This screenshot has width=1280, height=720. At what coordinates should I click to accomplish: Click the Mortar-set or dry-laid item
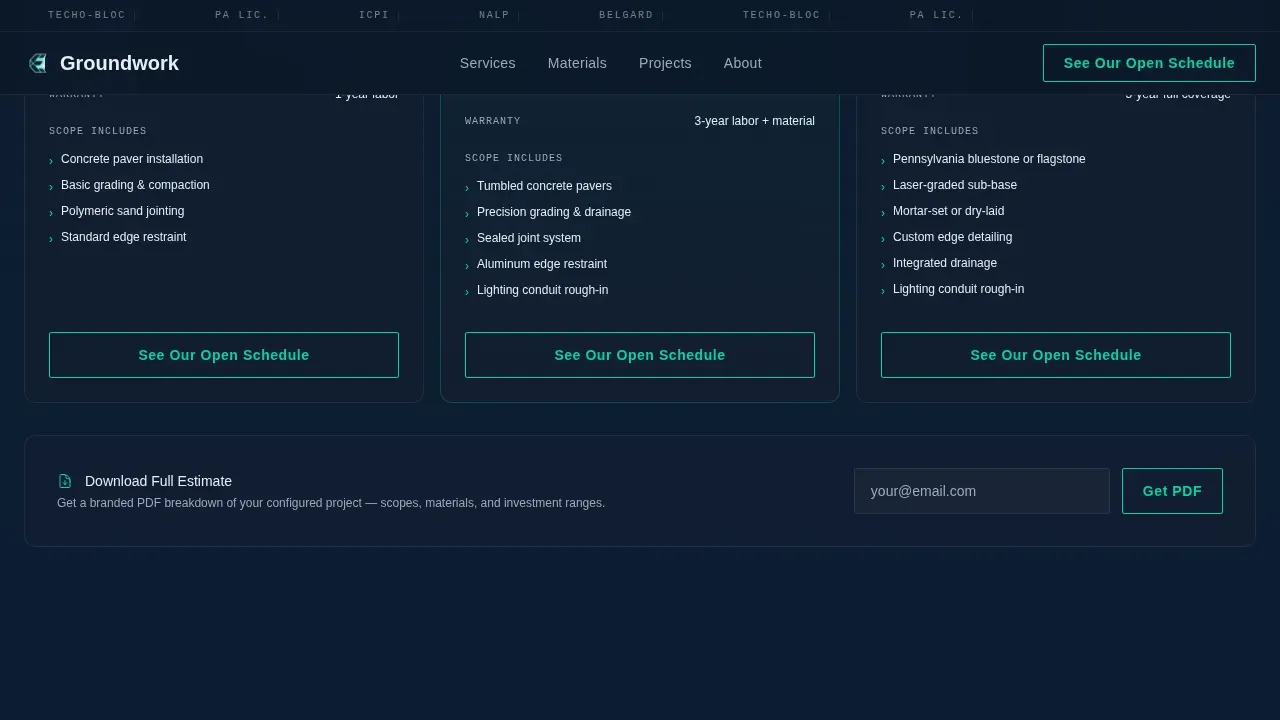click(948, 211)
